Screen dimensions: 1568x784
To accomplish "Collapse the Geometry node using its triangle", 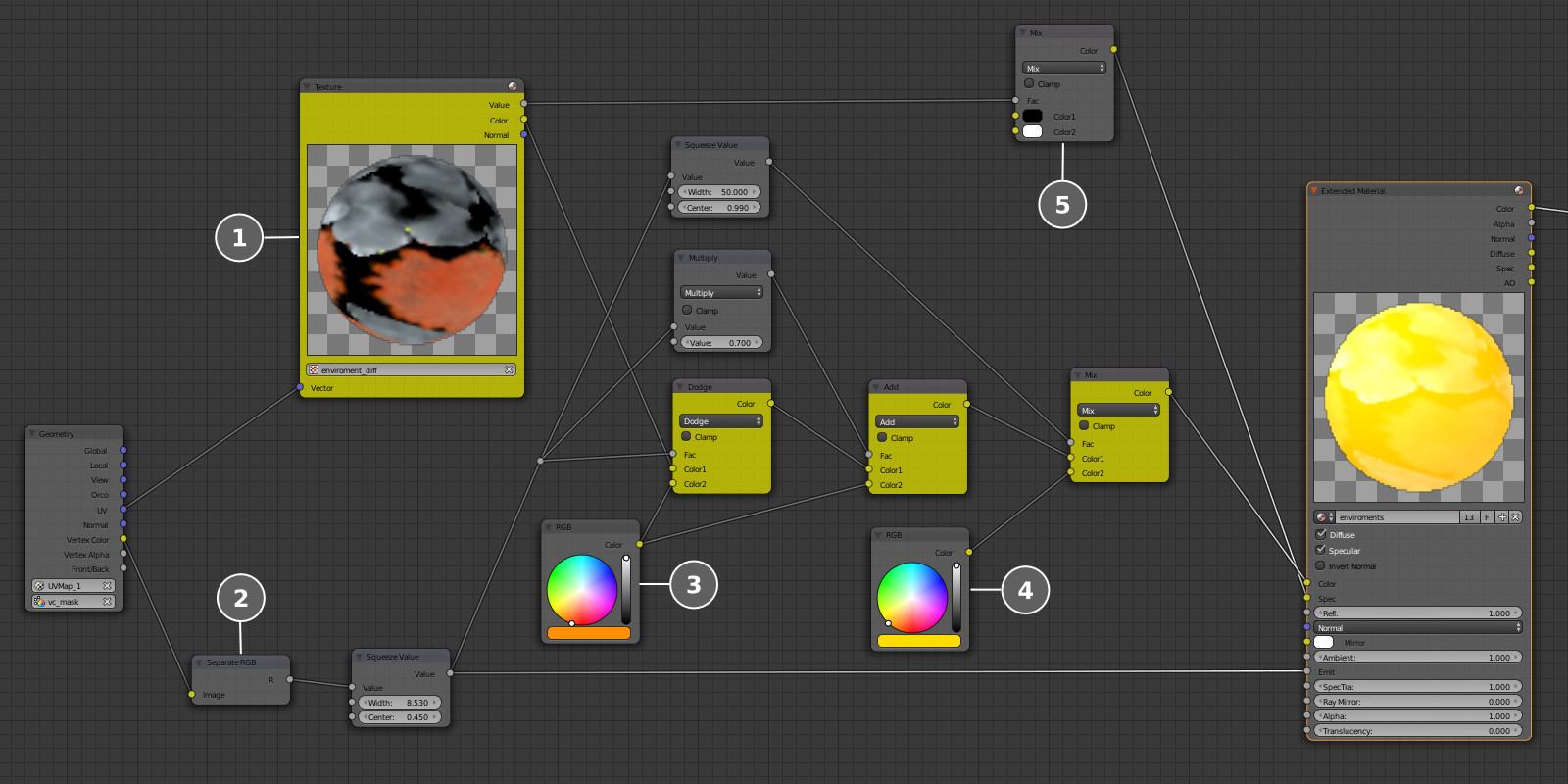I will tap(32, 433).
